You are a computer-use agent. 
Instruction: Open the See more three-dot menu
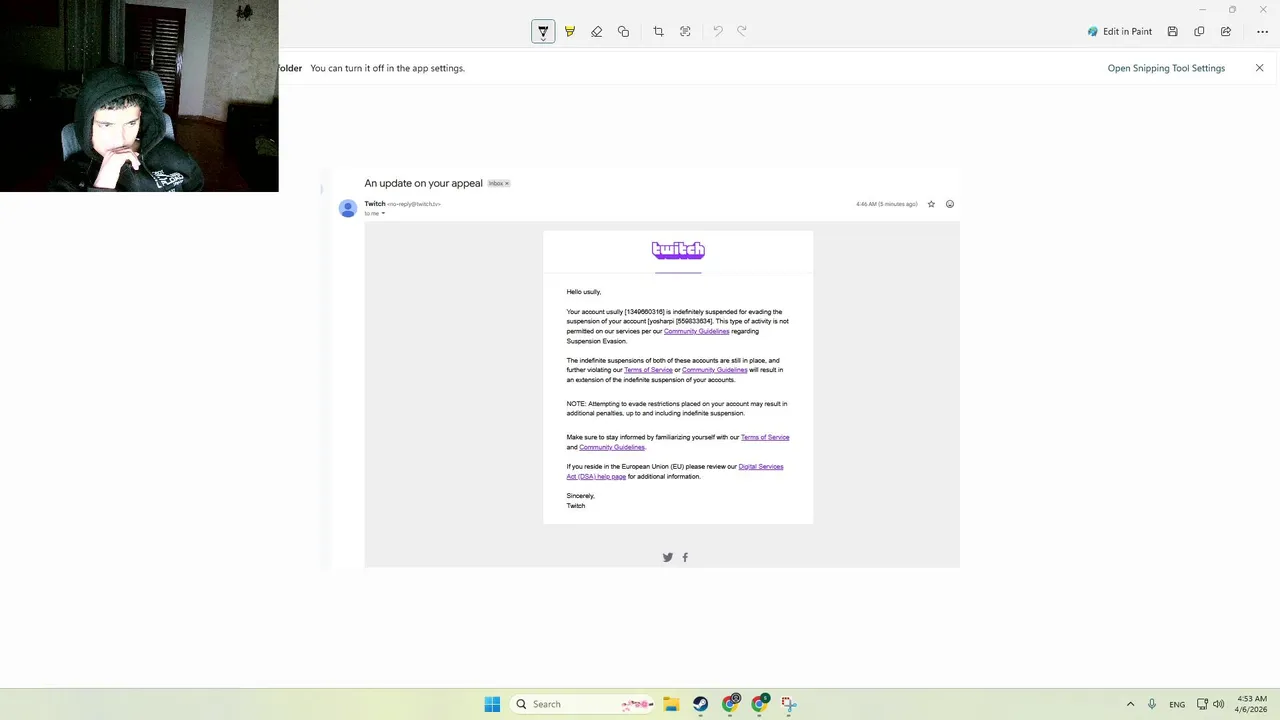1262,31
